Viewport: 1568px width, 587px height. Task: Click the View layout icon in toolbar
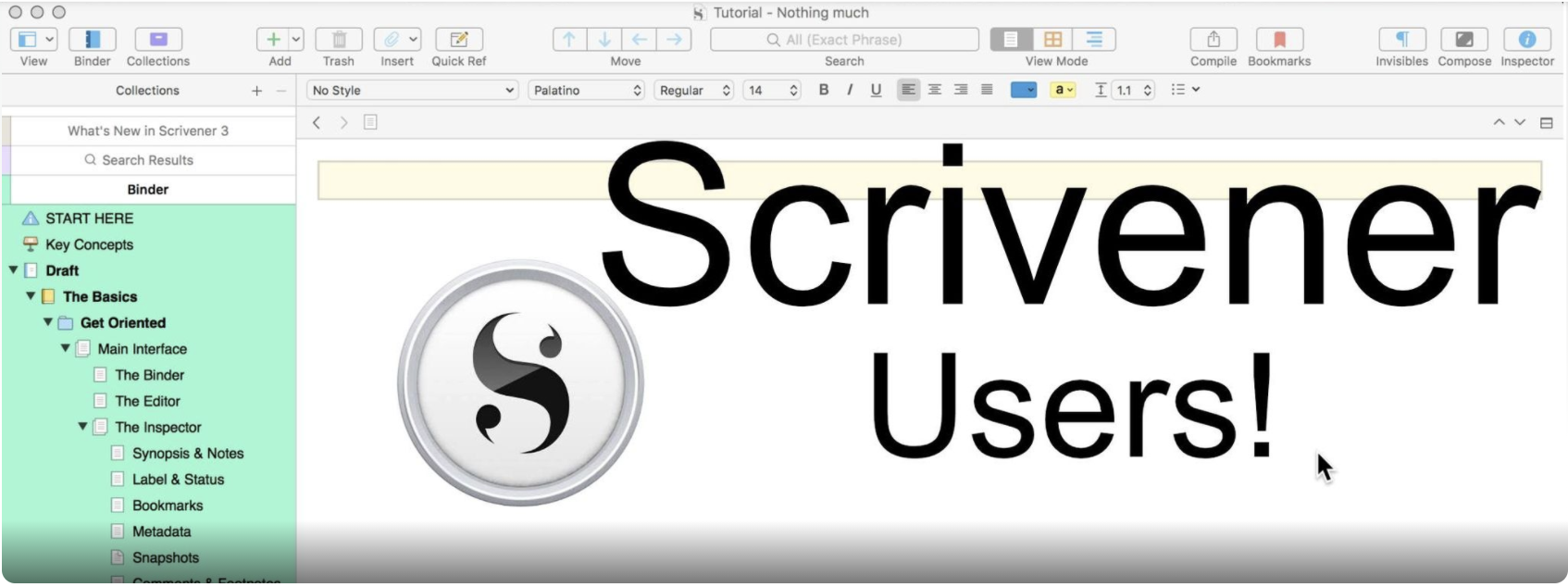(x=27, y=40)
